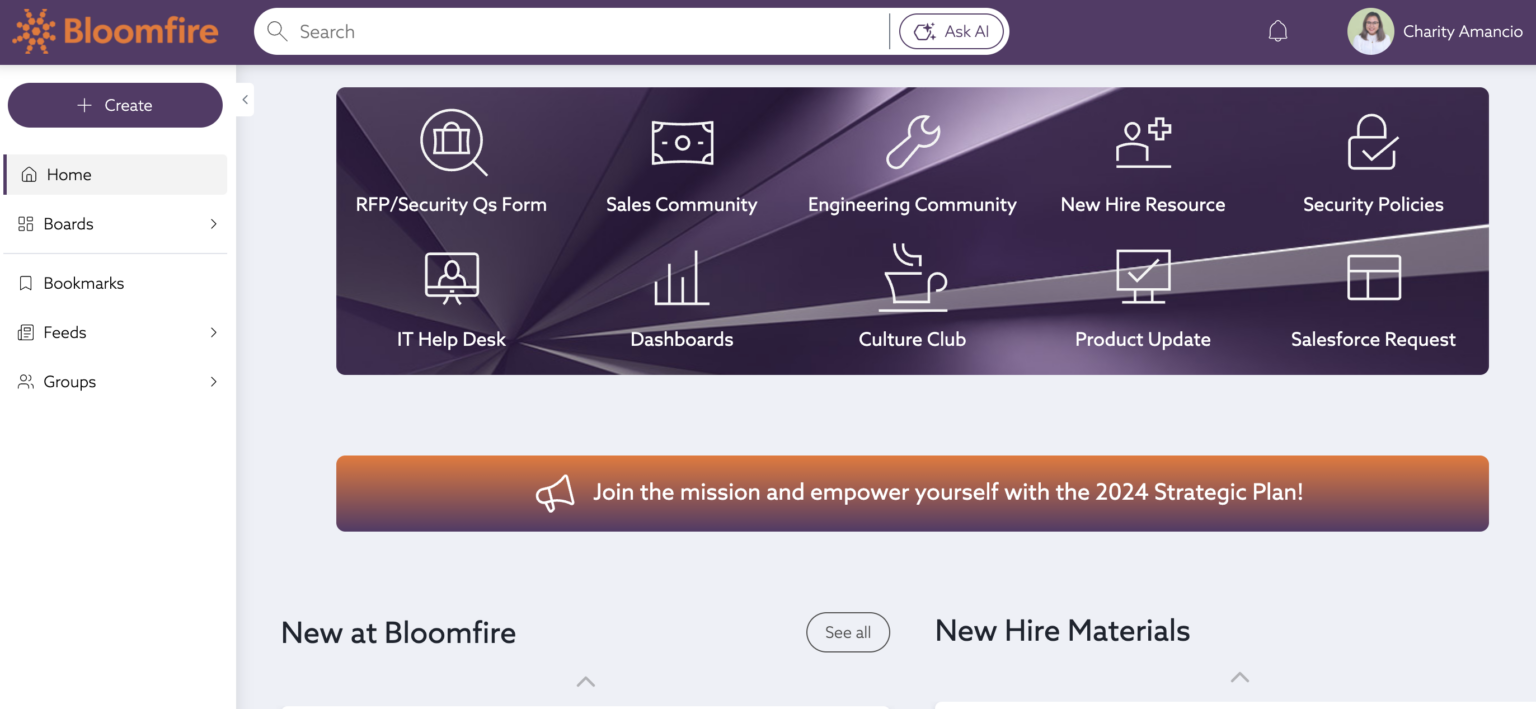This screenshot has width=1536, height=709.
Task: Expand the Feeds section
Action: point(115,332)
